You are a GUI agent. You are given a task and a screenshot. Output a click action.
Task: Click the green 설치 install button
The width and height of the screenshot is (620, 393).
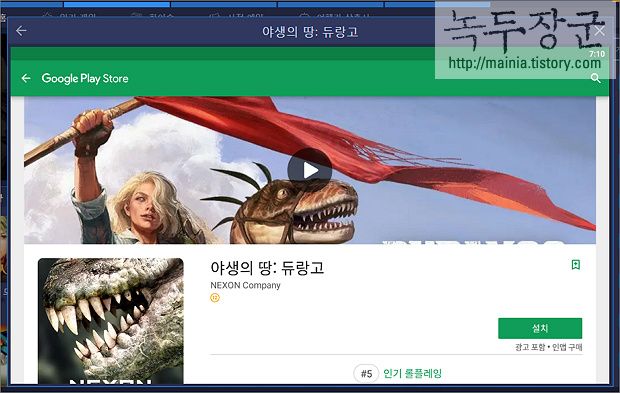[540, 328]
